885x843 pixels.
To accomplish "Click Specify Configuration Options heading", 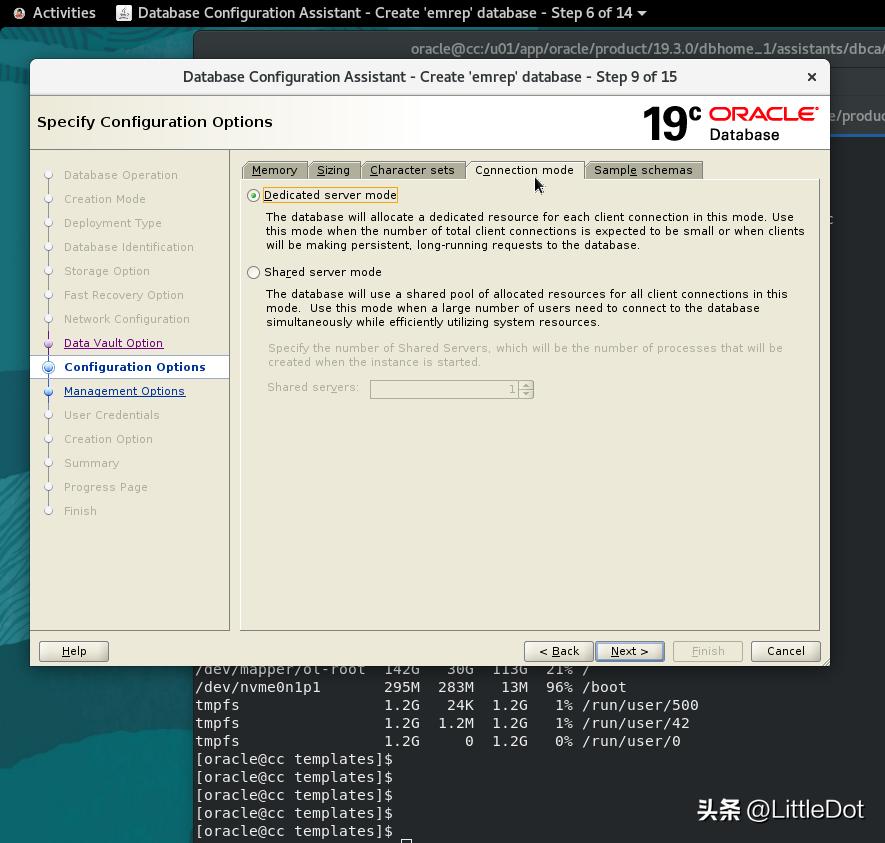I will [x=155, y=122].
